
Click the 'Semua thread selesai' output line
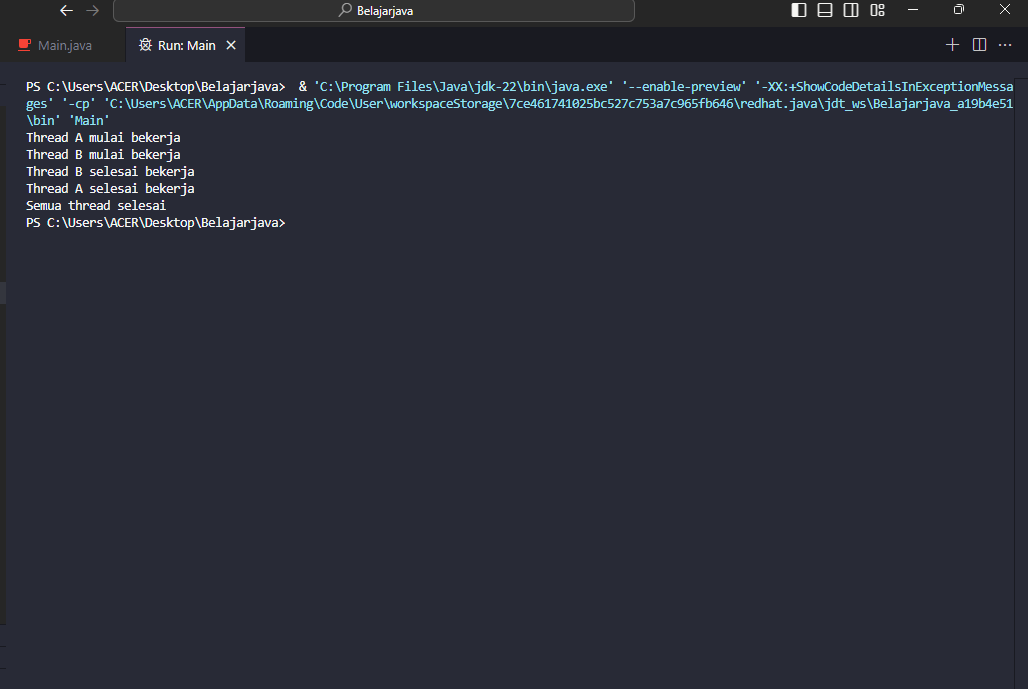[x=96, y=206]
